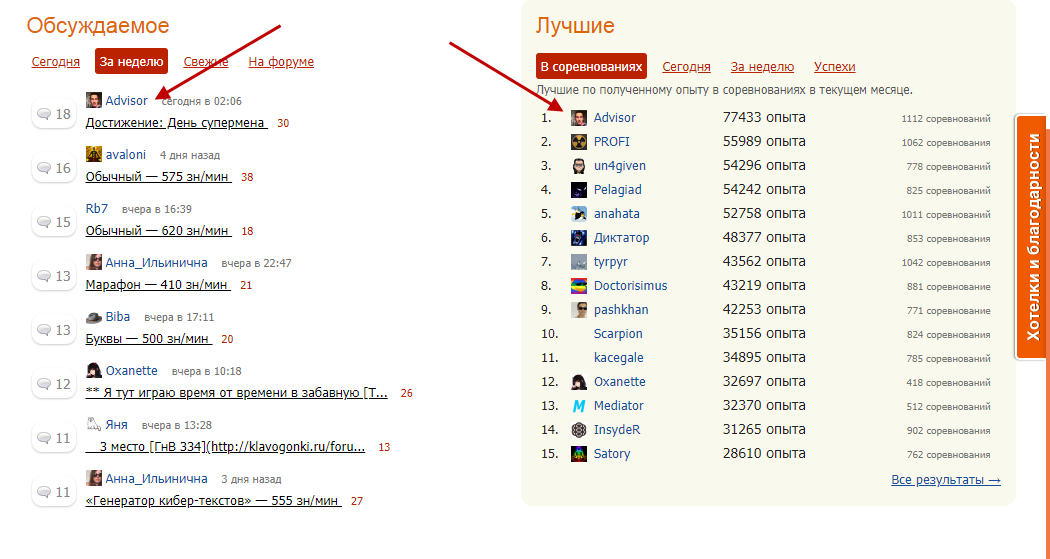Open Яня's profile name link
1050x559 pixels.
pos(117,424)
